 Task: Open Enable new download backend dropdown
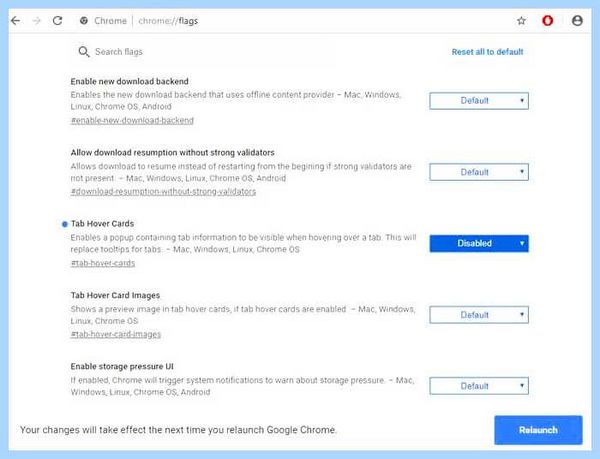coord(479,101)
